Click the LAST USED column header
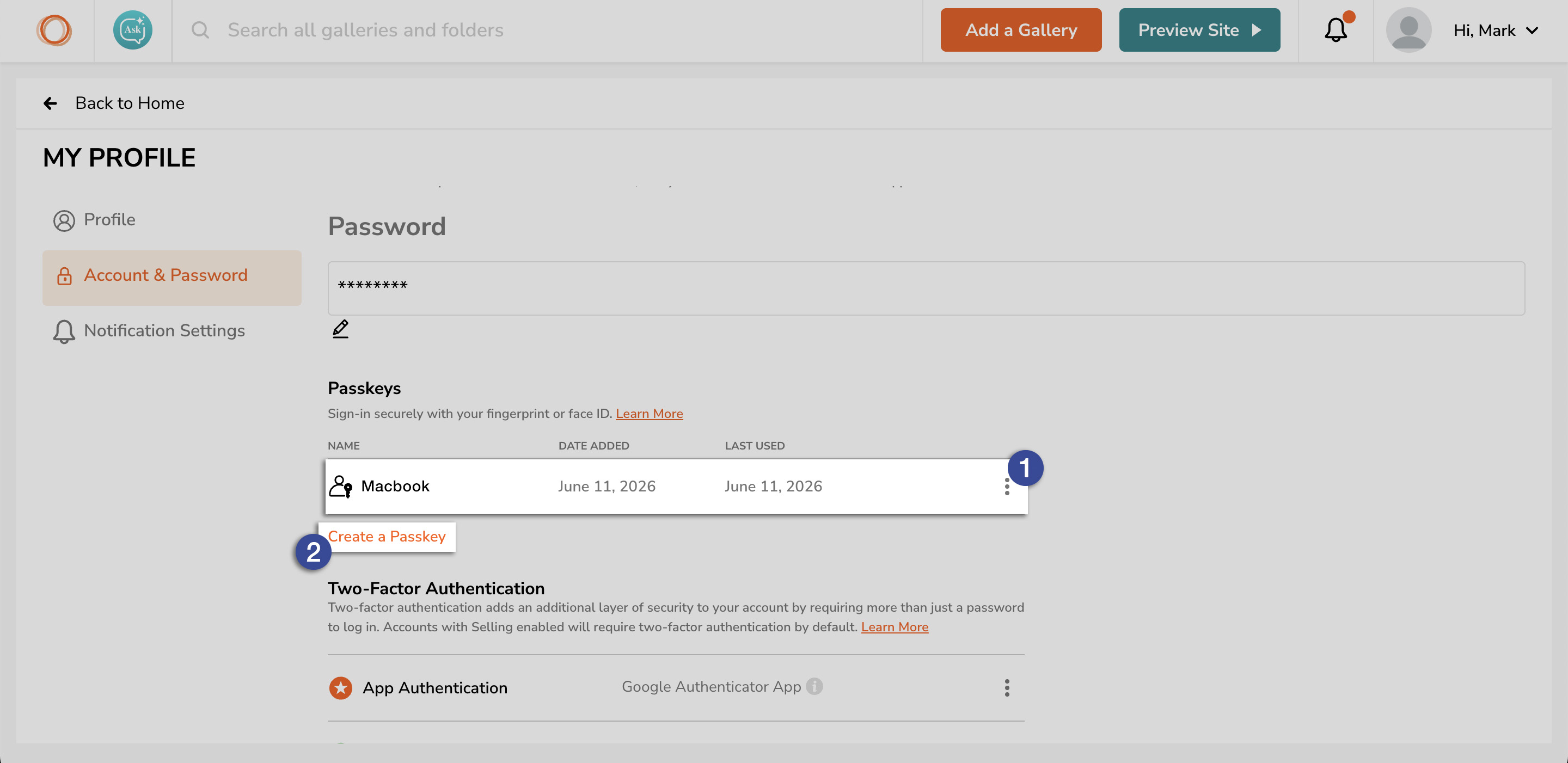The height and width of the screenshot is (763, 1568). [x=754, y=446]
